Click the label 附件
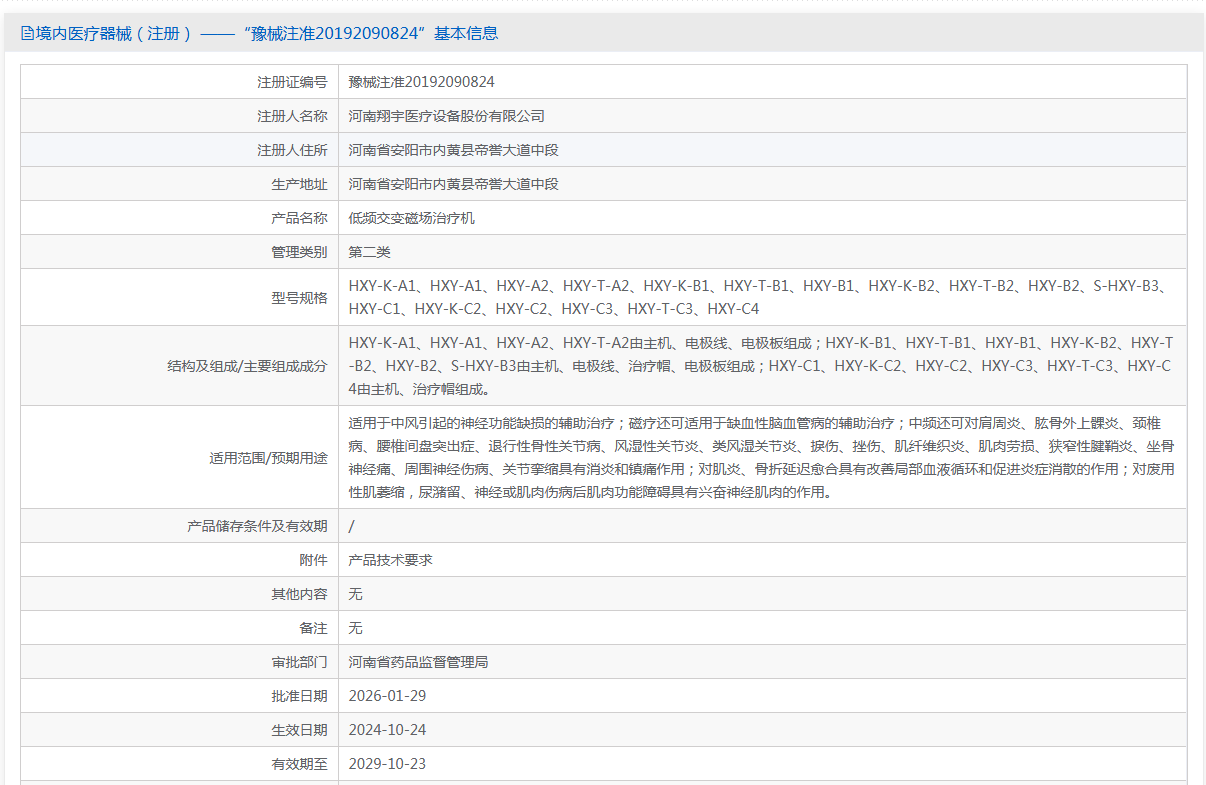This screenshot has height=785, width=1206. tap(313, 560)
